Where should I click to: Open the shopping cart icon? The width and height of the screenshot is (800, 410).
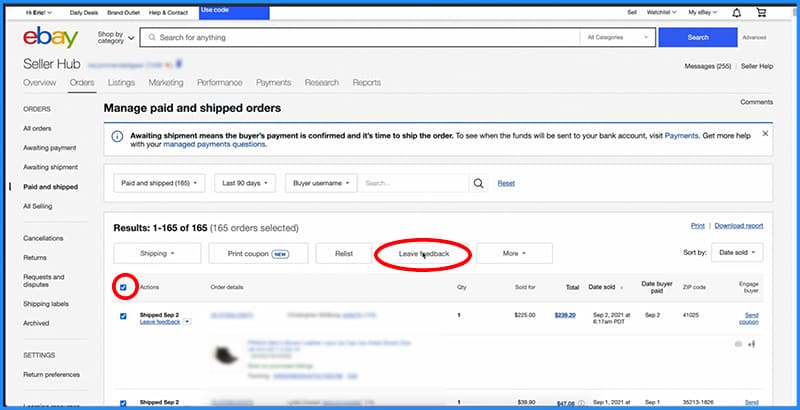pos(761,13)
